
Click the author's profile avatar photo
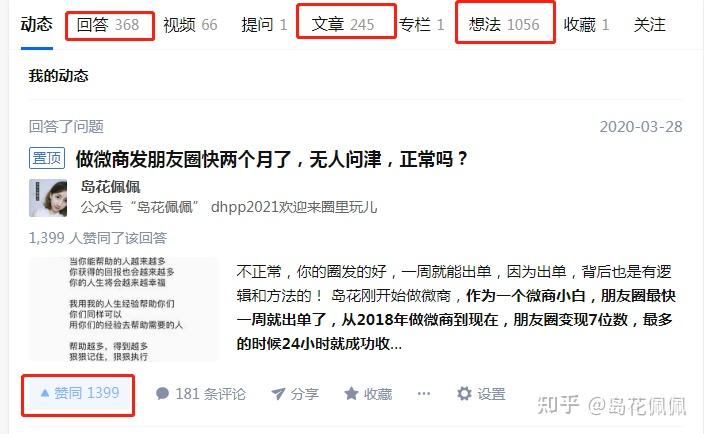pyautogui.click(x=48, y=198)
